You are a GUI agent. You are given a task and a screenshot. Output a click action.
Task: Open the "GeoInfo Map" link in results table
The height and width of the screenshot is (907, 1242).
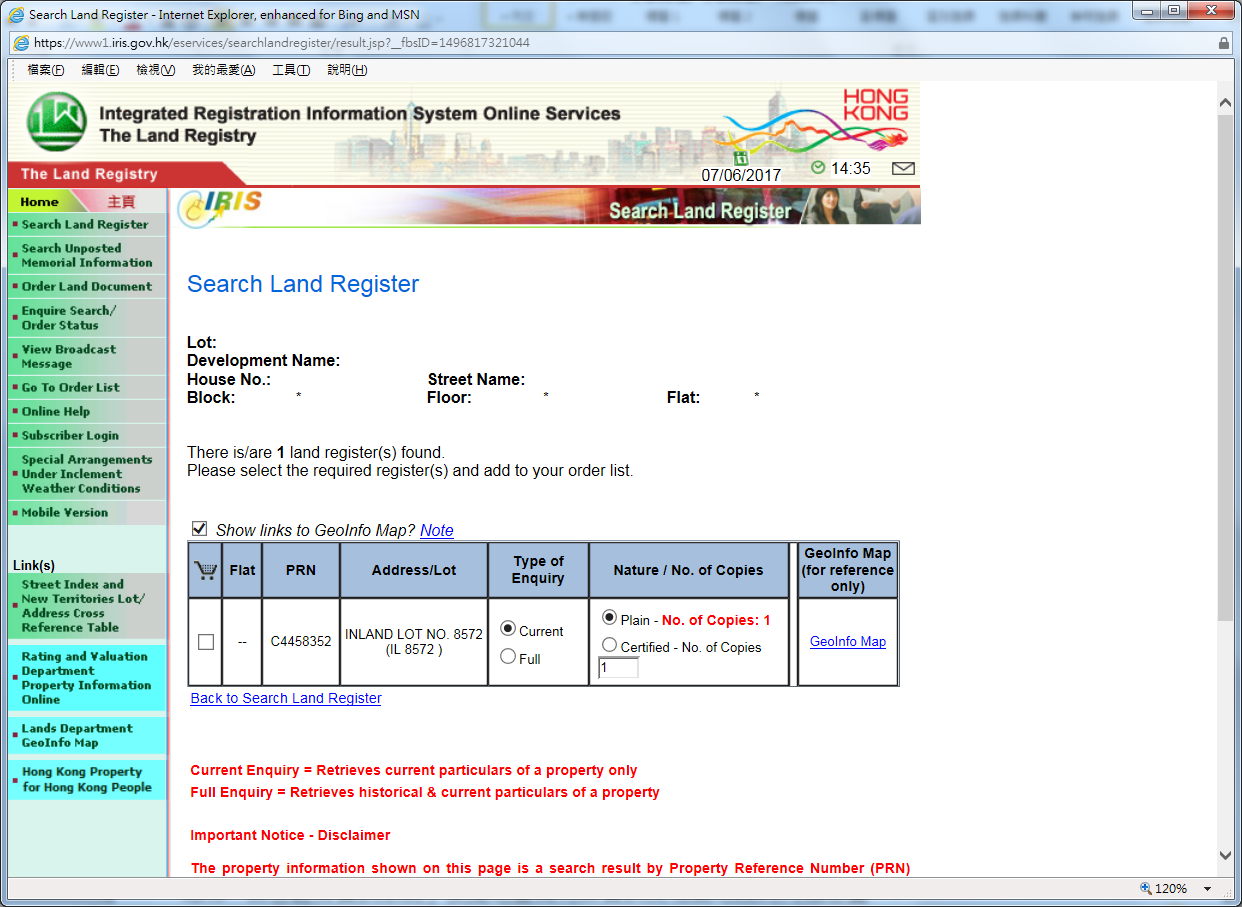point(847,641)
